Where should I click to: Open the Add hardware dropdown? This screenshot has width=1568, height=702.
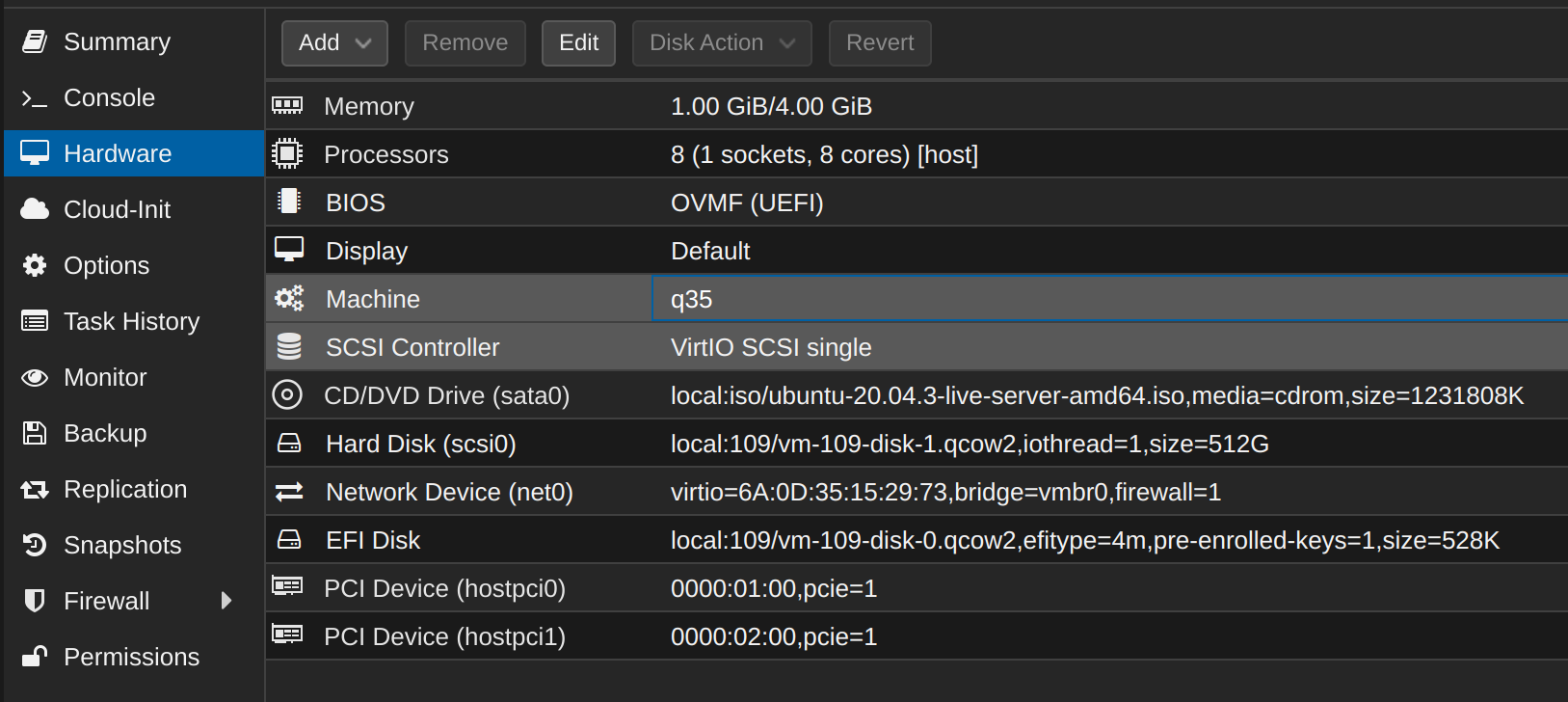coord(334,43)
